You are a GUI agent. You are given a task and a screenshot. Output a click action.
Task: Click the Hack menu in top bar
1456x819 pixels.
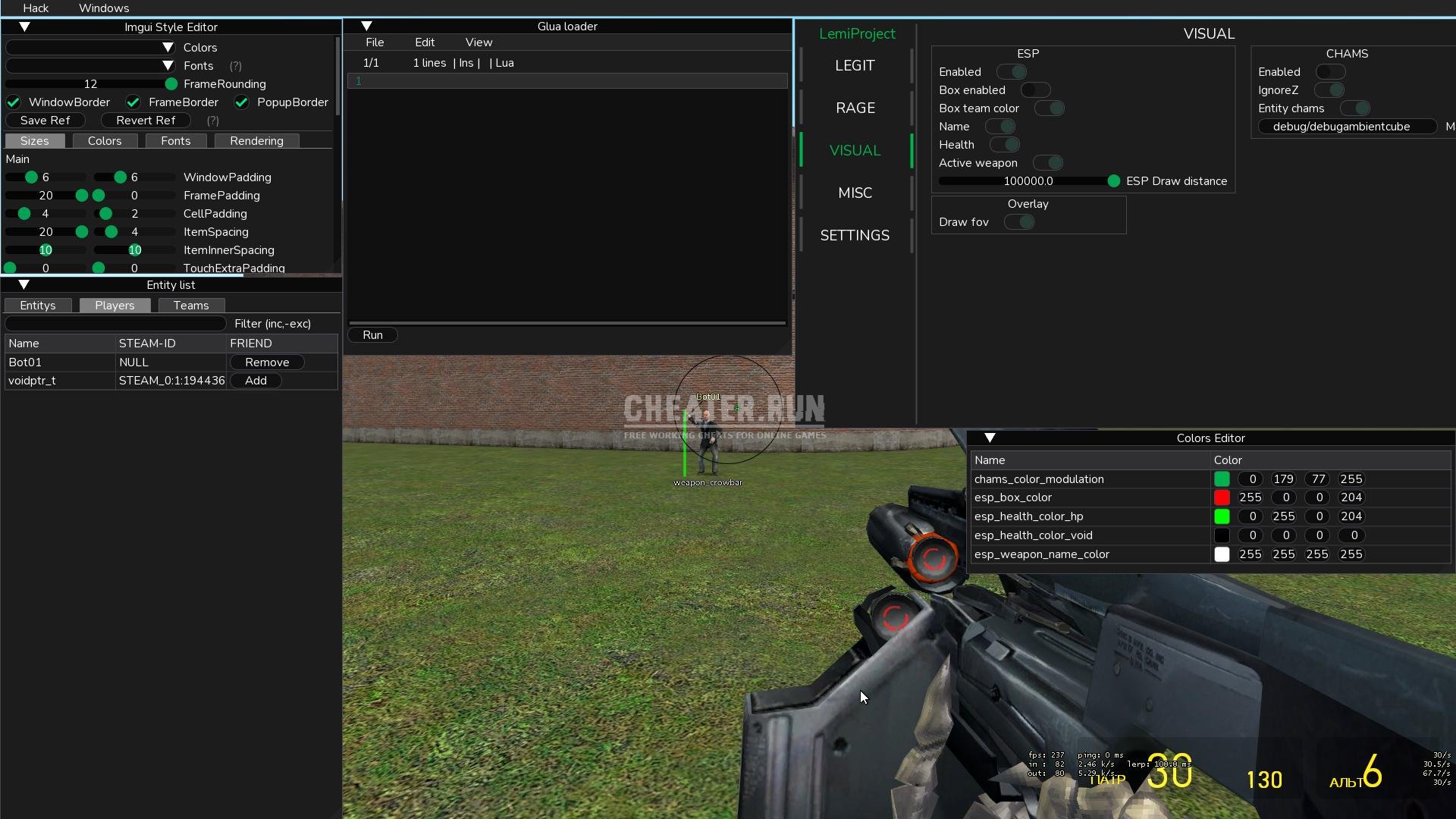[35, 8]
